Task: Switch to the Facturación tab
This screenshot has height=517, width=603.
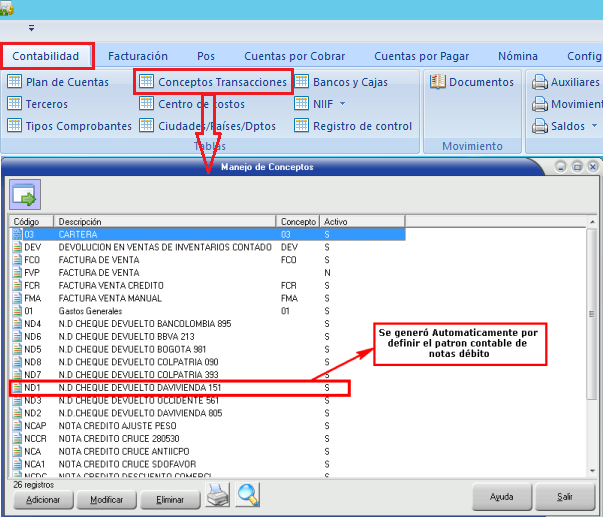Action: coord(138,56)
